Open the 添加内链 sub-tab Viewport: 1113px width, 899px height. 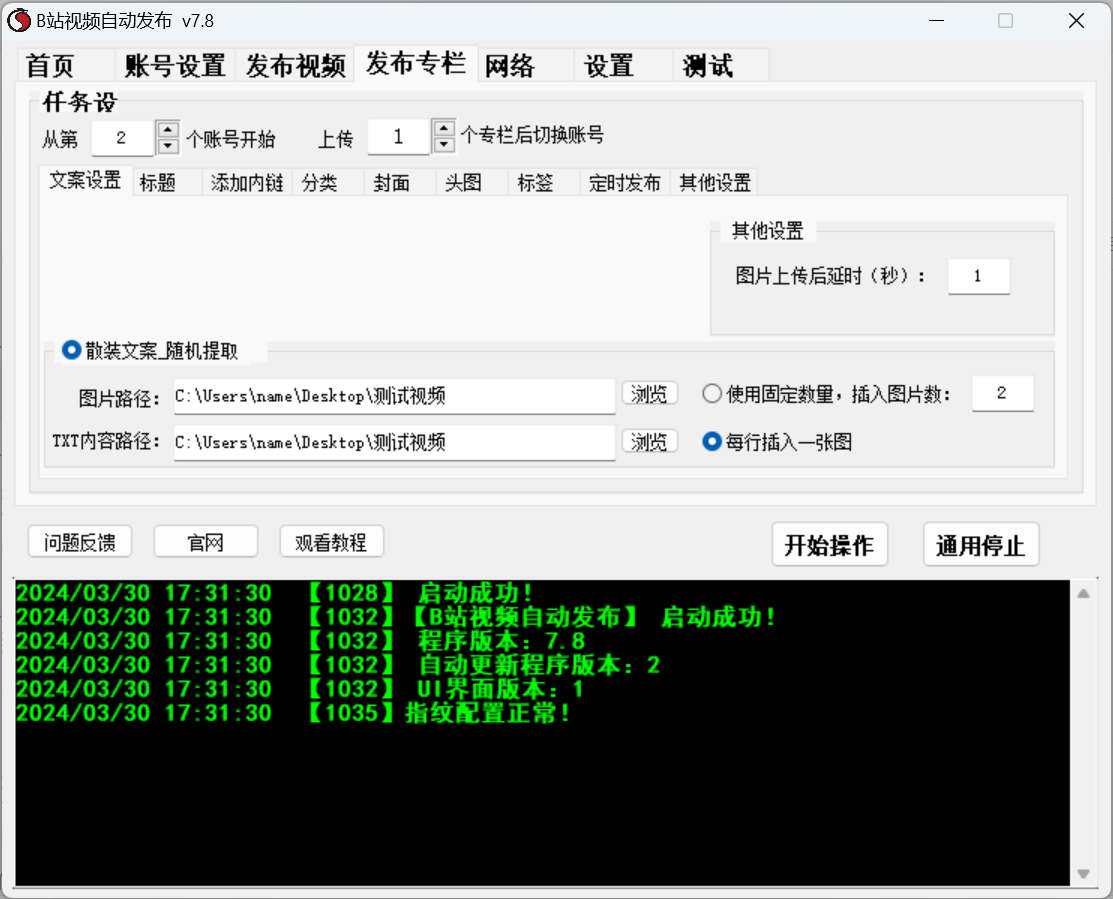click(x=247, y=183)
